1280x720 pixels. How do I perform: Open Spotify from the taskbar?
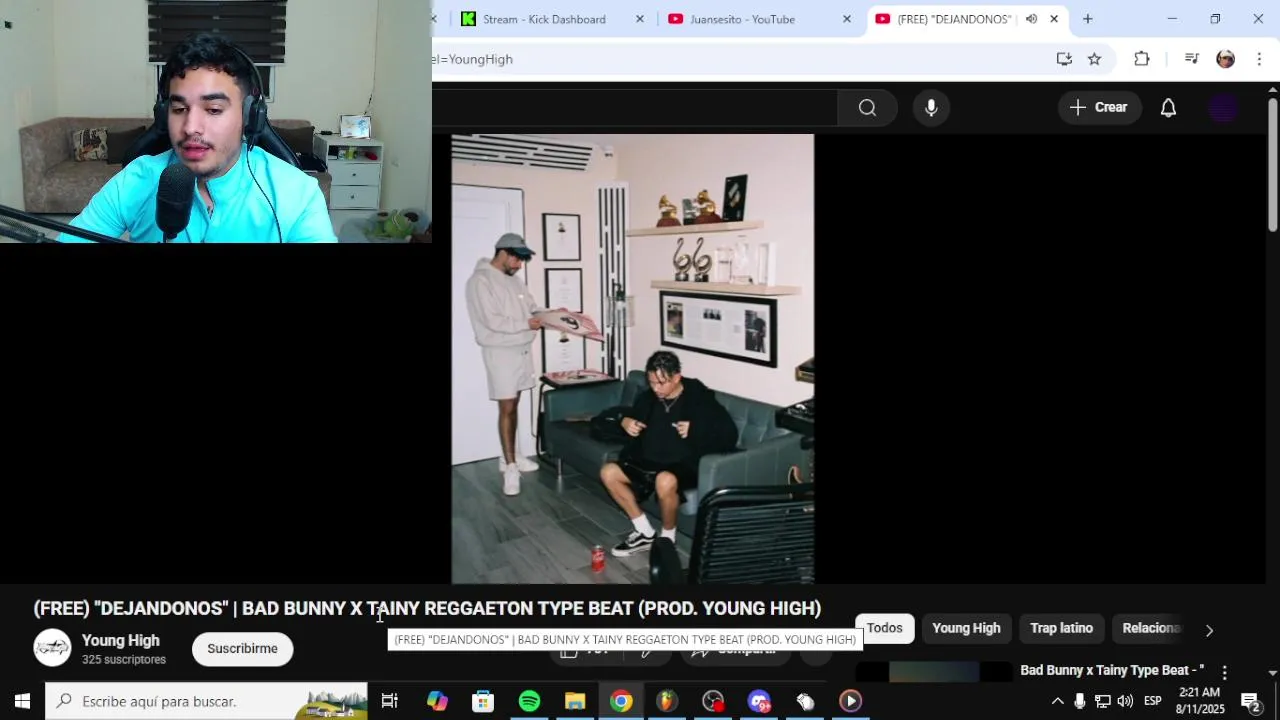click(529, 701)
